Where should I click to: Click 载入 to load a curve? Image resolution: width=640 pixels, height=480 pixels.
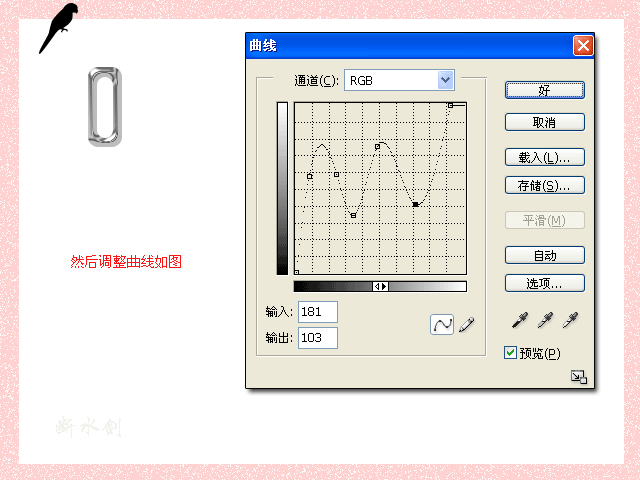click(544, 157)
